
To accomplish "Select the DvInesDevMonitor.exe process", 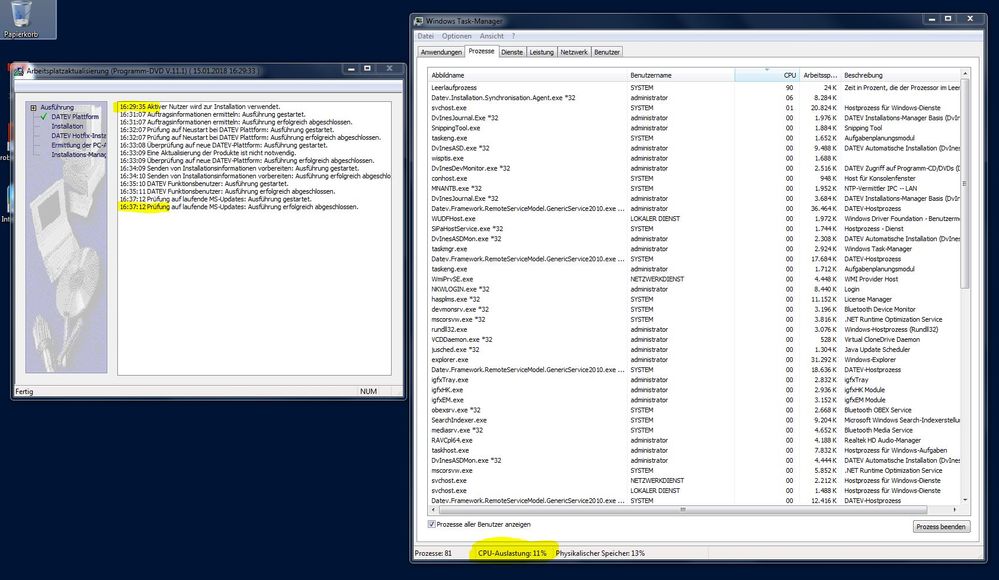I will pos(694,168).
